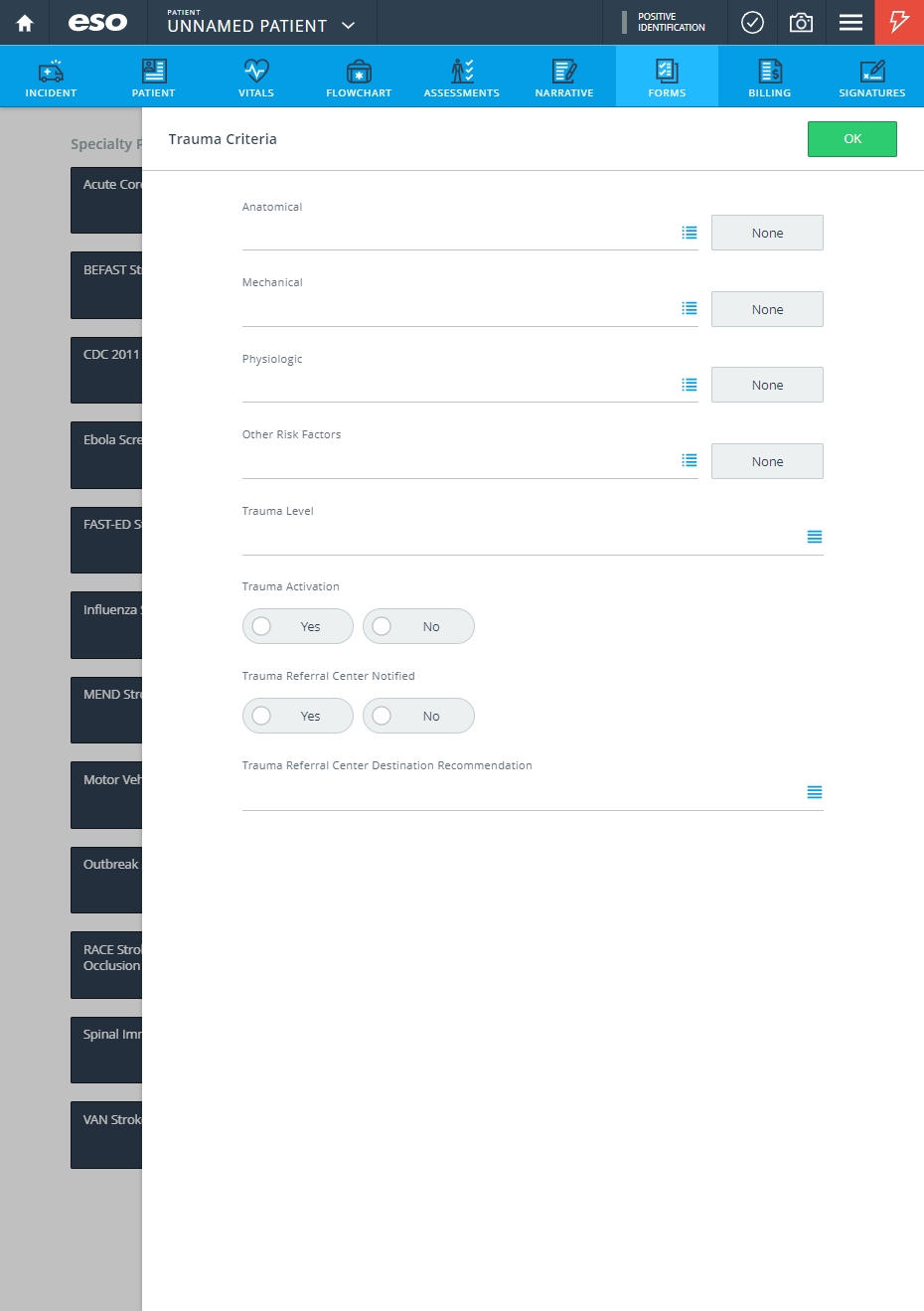This screenshot has width=924, height=1311.
Task: Select No for Trauma Activation
Action: click(x=418, y=626)
